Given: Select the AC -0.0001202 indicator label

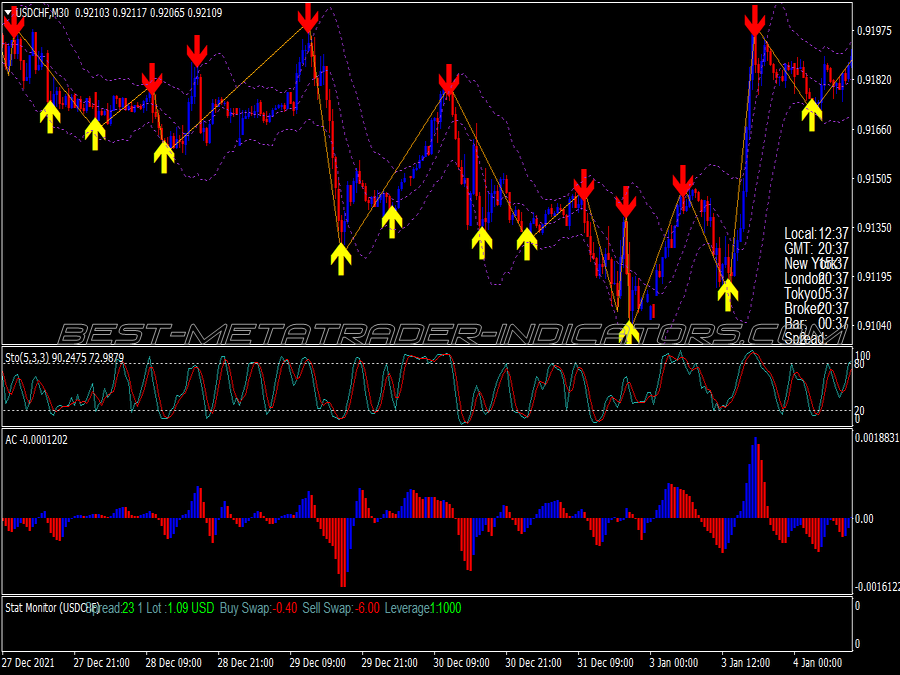Looking at the screenshot, I should tap(36, 440).
